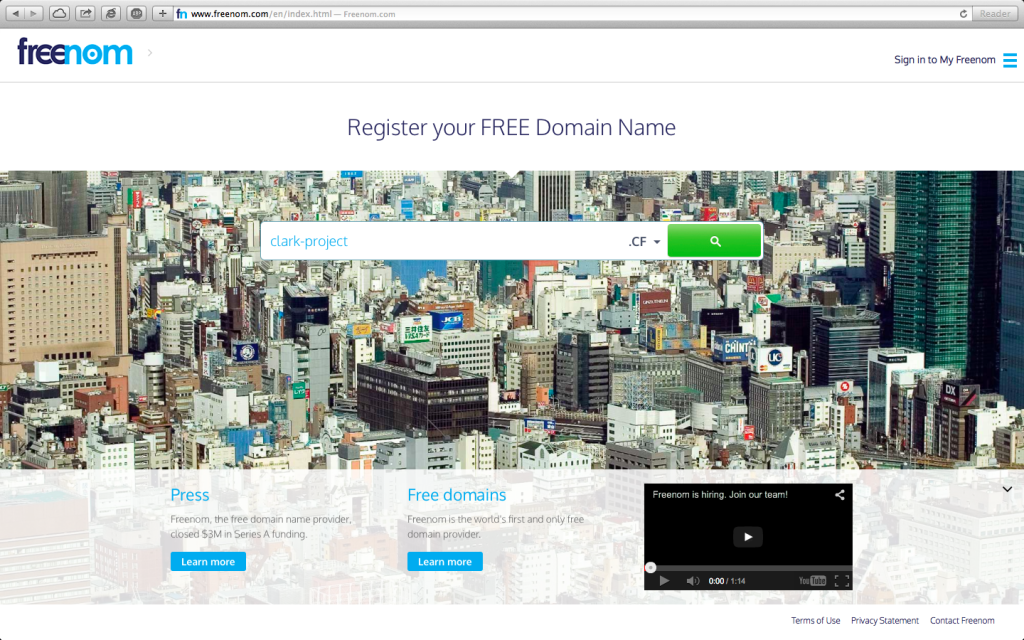
Task: Open the Free domains heading link
Action: (456, 495)
